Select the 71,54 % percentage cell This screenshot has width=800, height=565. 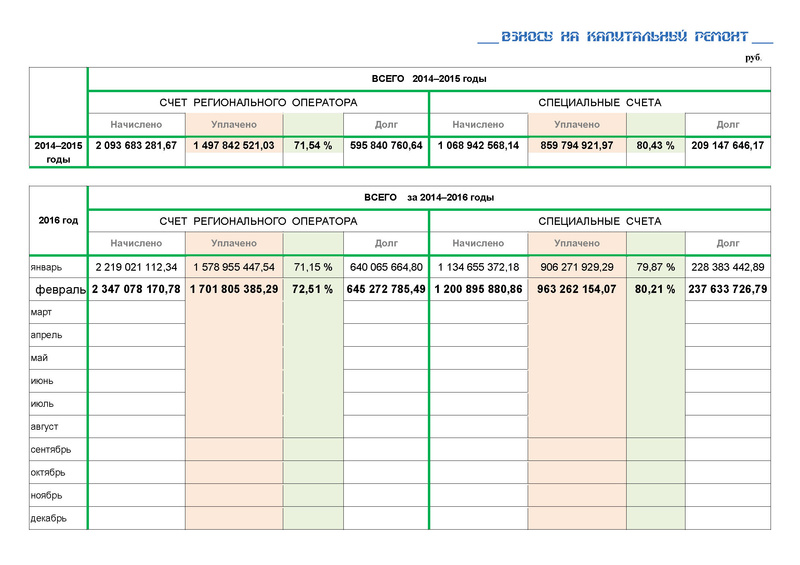click(313, 146)
